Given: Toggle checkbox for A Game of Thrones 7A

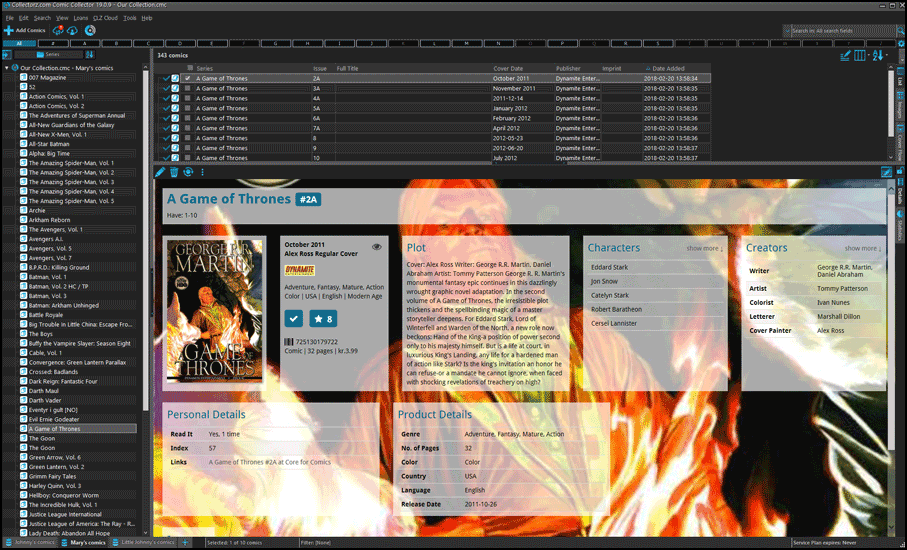Looking at the screenshot, I should [187, 128].
